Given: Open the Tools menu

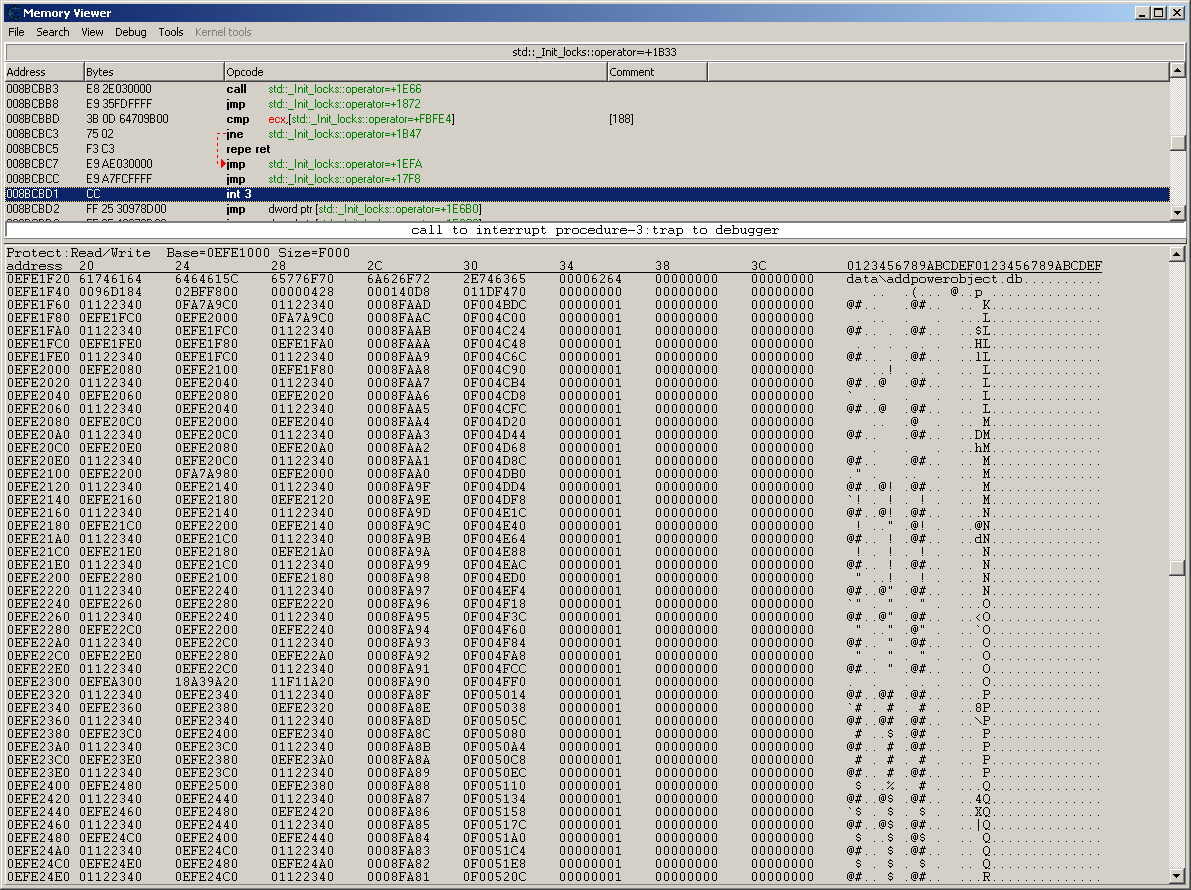Looking at the screenshot, I should (171, 32).
